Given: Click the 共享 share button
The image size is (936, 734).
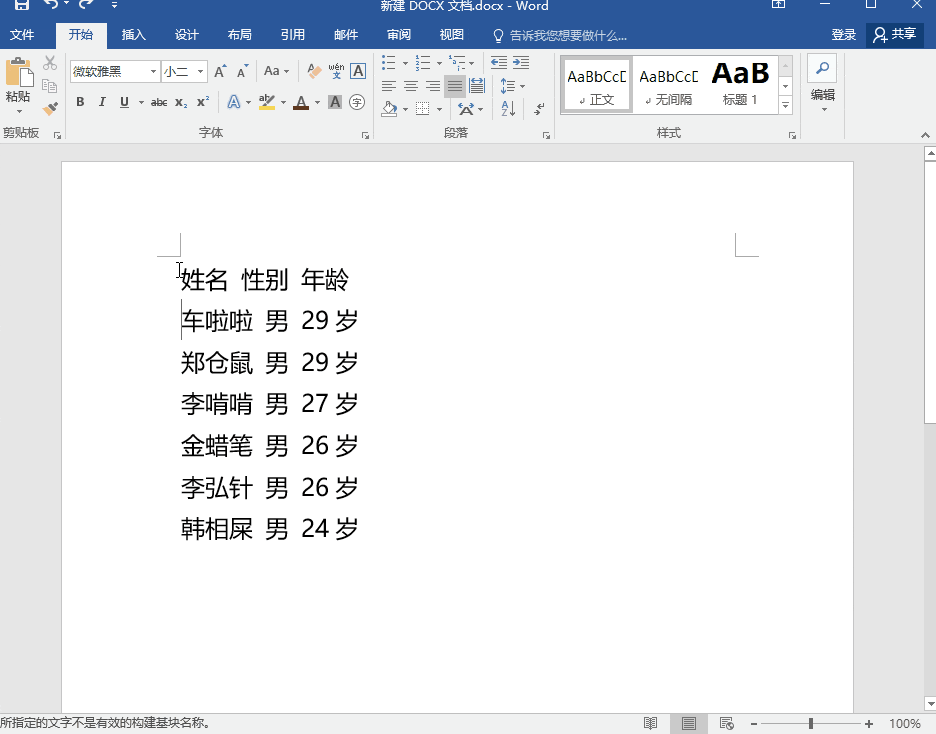Looking at the screenshot, I should (894, 35).
